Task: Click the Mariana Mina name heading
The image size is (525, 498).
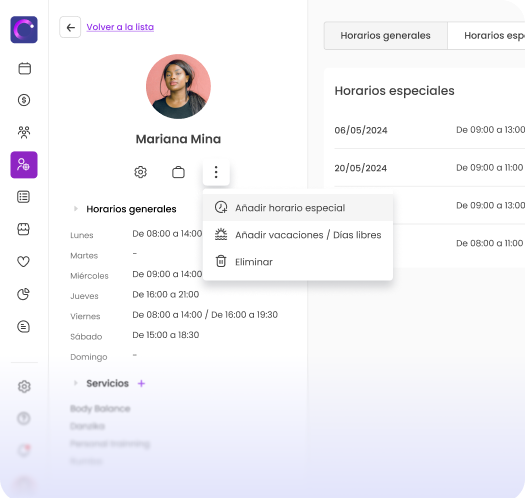Action: 178,139
